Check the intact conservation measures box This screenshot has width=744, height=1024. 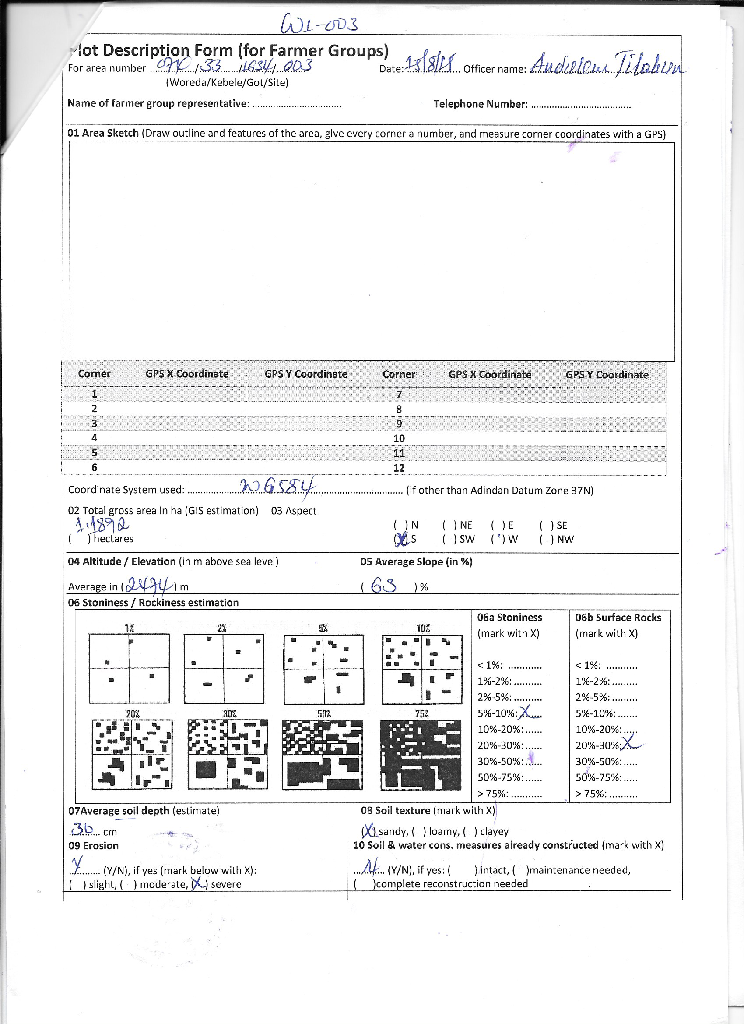462,870
